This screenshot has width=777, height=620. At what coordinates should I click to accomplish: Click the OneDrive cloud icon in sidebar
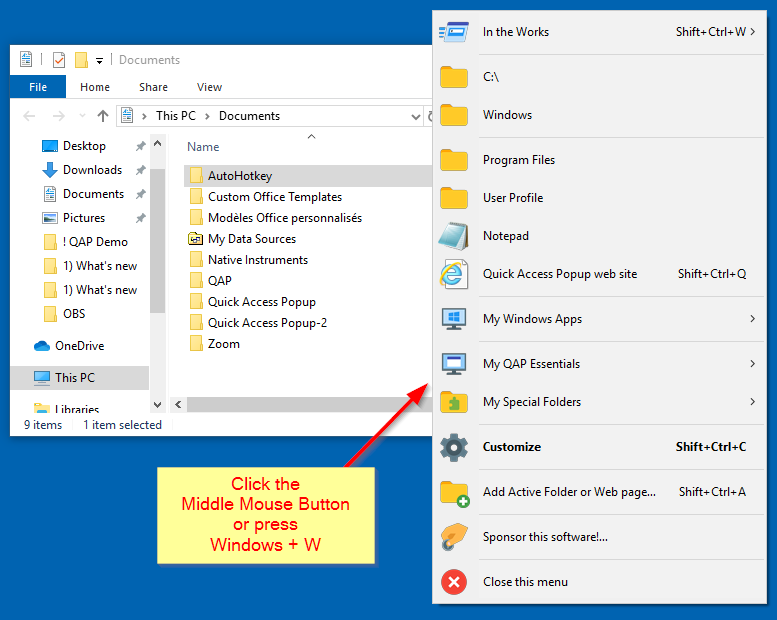(x=42, y=346)
